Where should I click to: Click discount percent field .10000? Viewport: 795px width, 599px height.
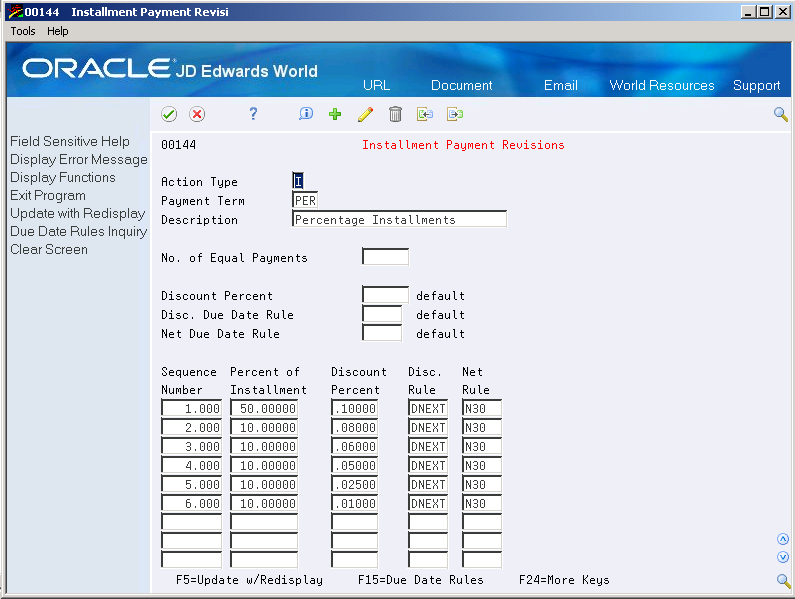pyautogui.click(x=355, y=408)
